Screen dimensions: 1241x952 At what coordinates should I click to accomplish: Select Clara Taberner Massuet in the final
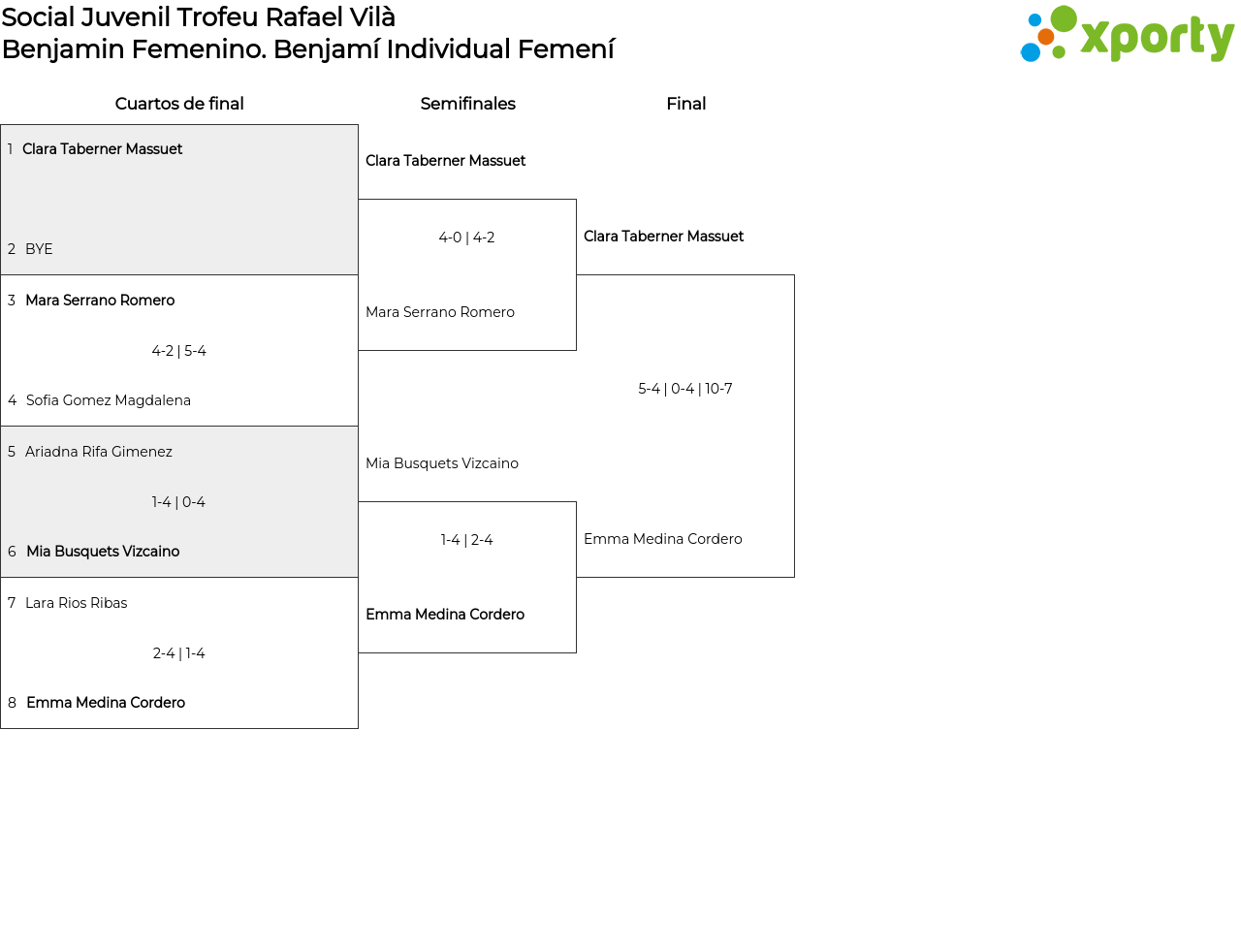point(663,237)
